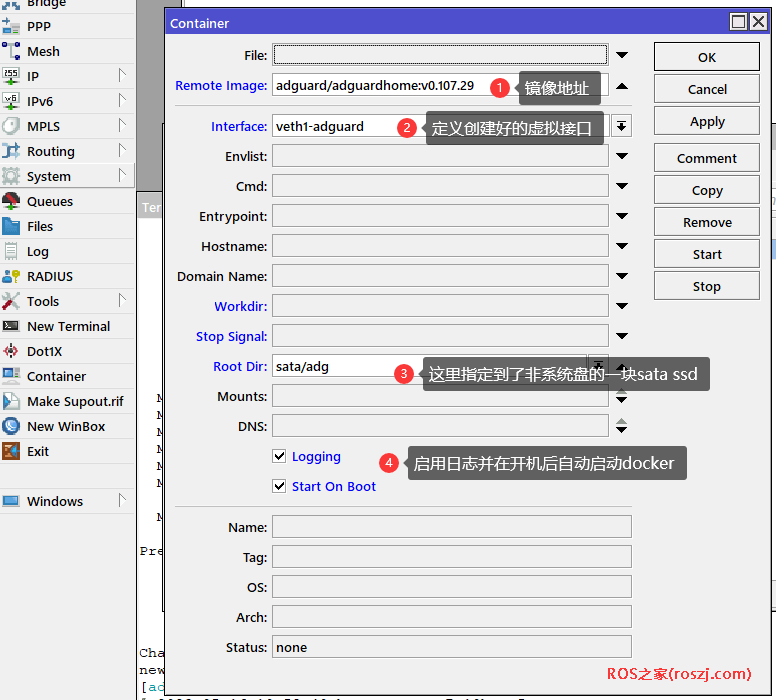Click the Stop button

coord(707,286)
